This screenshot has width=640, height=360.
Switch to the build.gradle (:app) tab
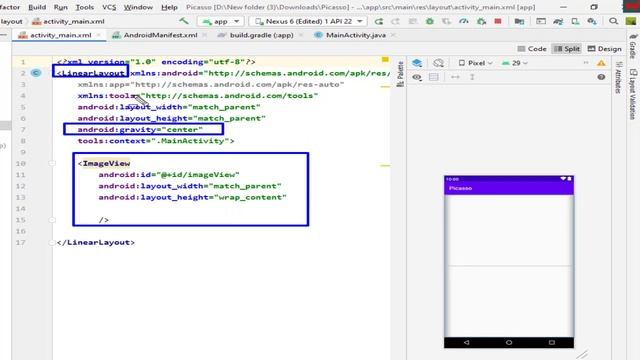click(261, 36)
